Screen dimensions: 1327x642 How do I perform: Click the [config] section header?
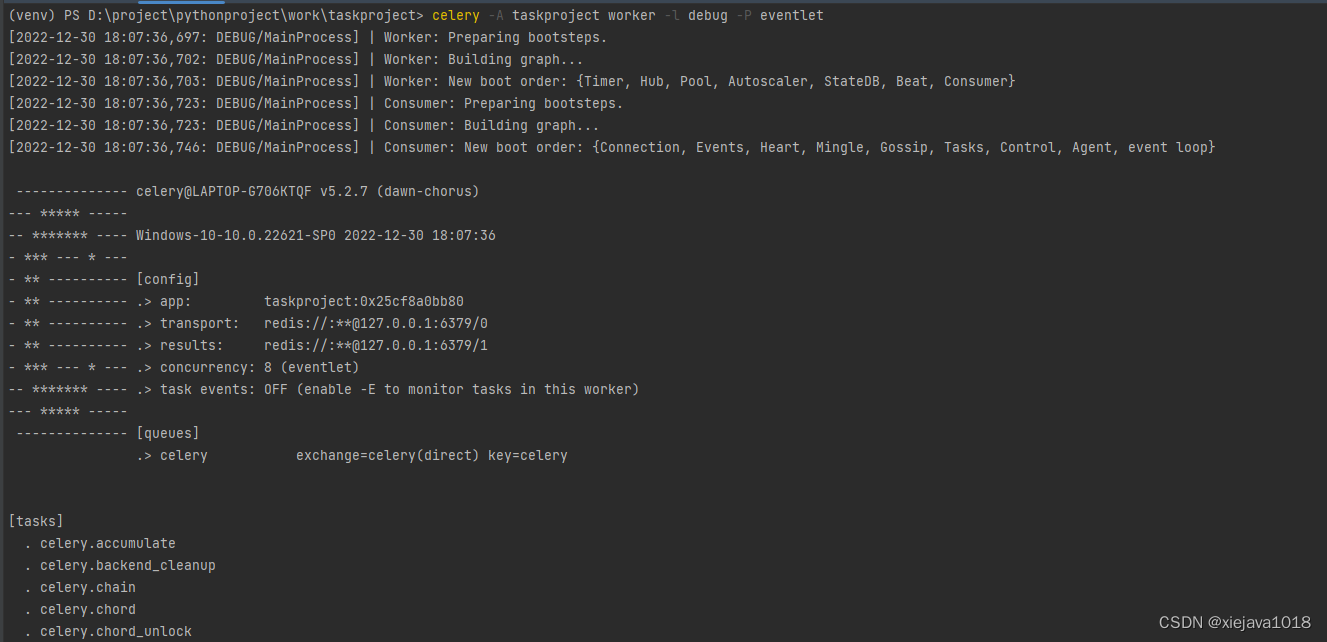tap(167, 279)
